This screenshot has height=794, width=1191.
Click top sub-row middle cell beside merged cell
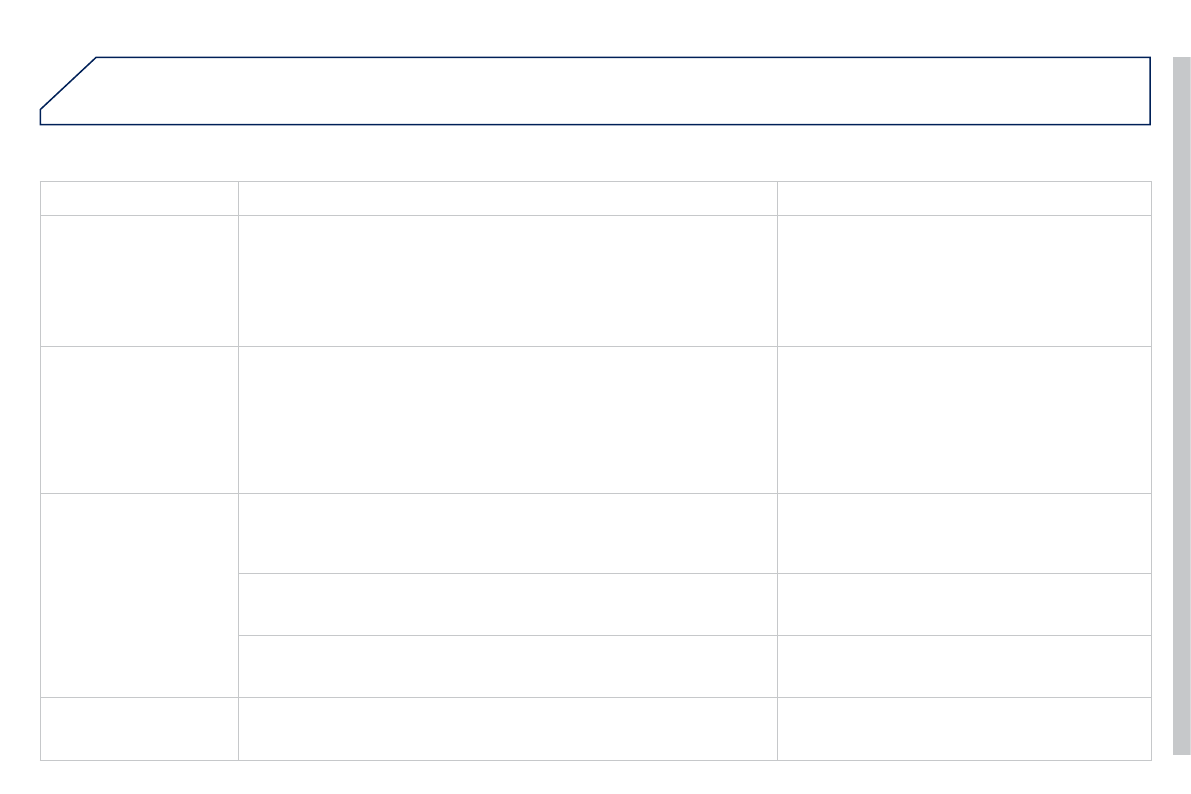(x=507, y=533)
